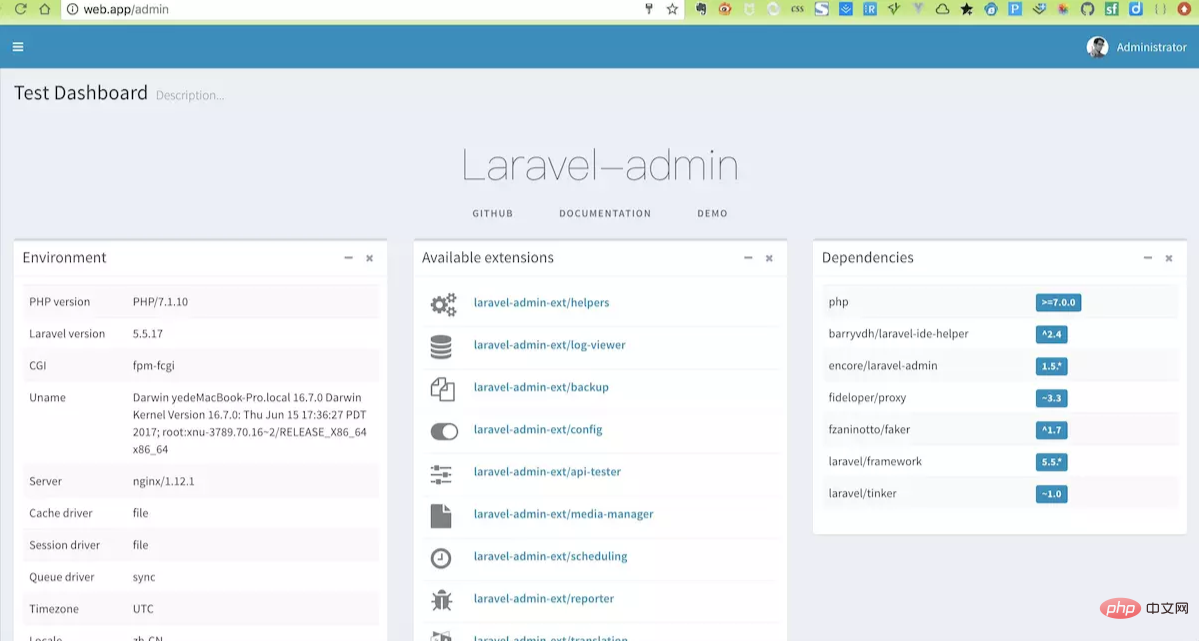Select the Laravel version 5.5.17 value
1199x641 pixels.
click(148, 334)
